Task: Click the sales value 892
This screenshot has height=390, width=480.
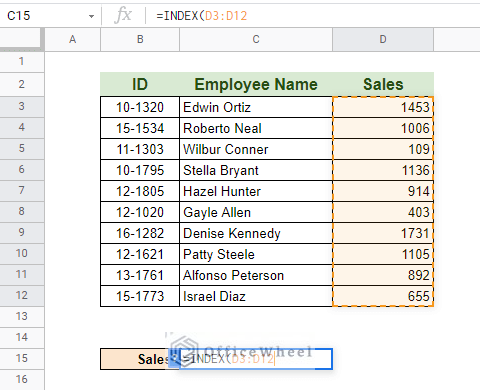Action: tap(383, 275)
